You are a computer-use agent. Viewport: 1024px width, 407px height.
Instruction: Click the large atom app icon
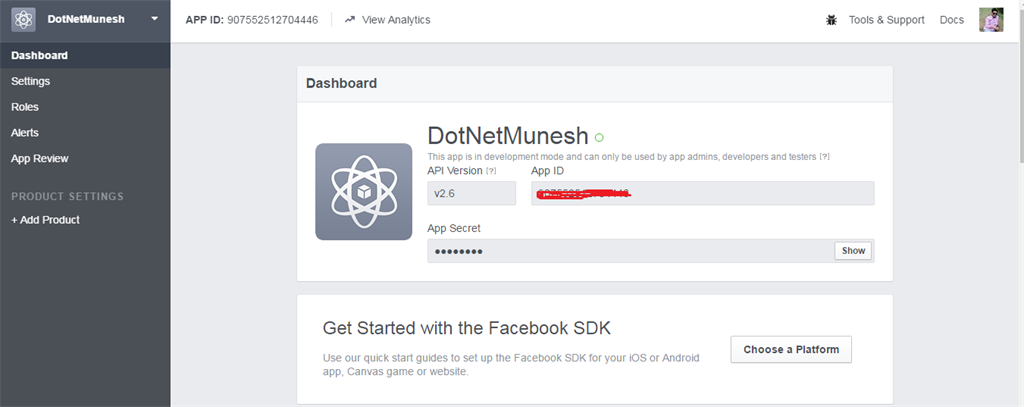point(363,191)
